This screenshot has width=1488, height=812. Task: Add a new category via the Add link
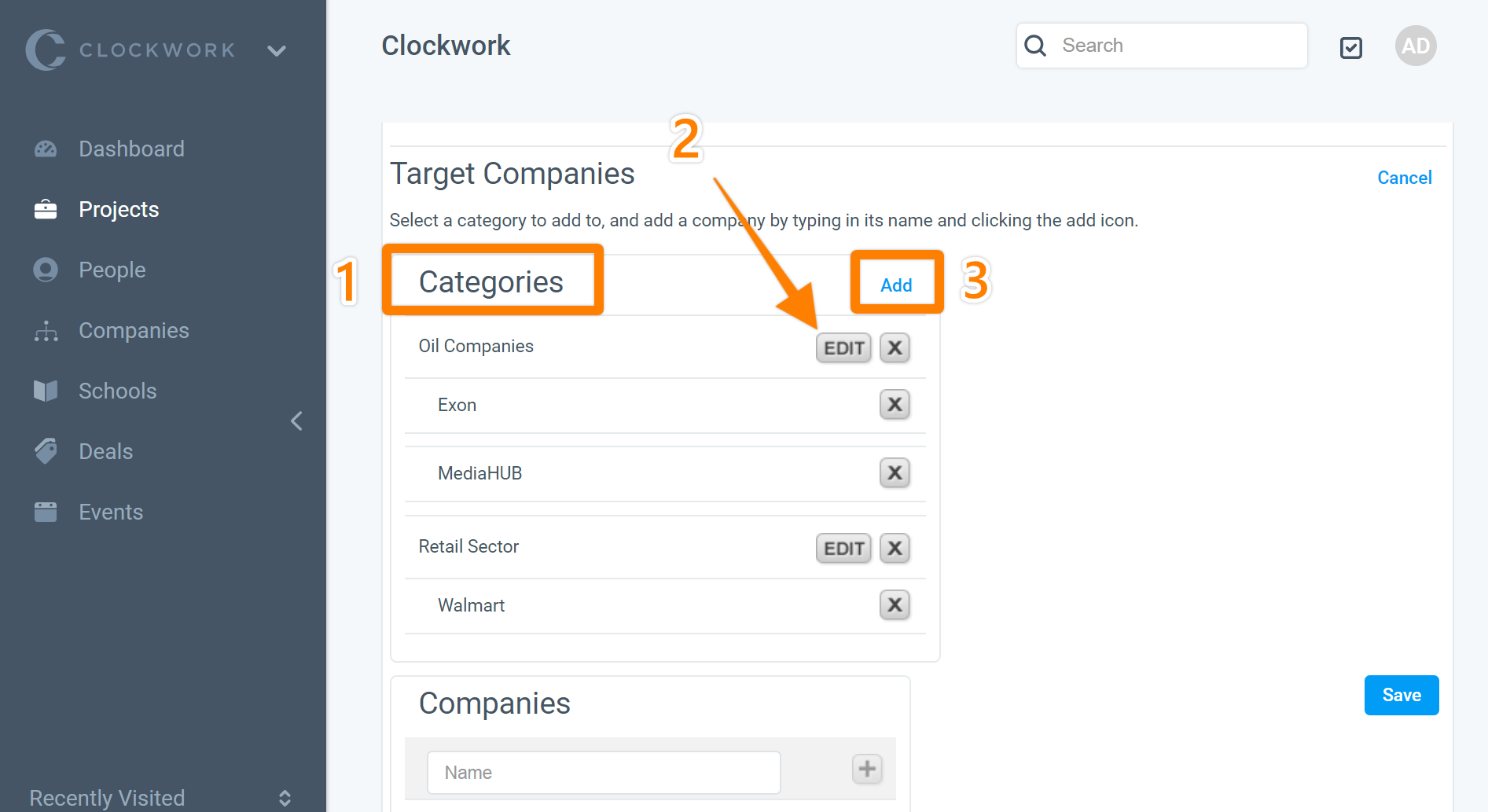coord(896,285)
